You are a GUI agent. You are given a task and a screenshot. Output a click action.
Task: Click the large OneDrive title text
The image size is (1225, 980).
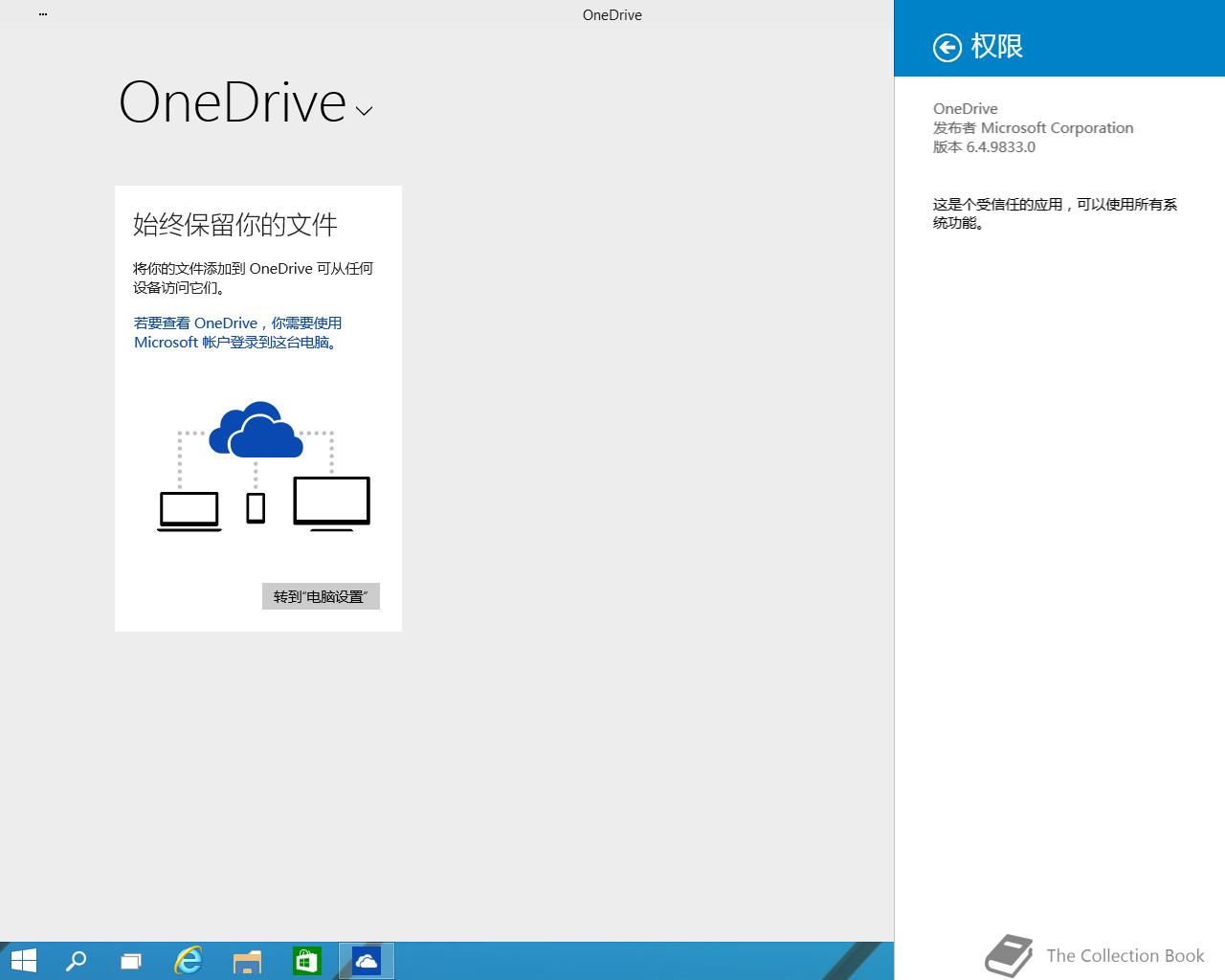tap(233, 102)
